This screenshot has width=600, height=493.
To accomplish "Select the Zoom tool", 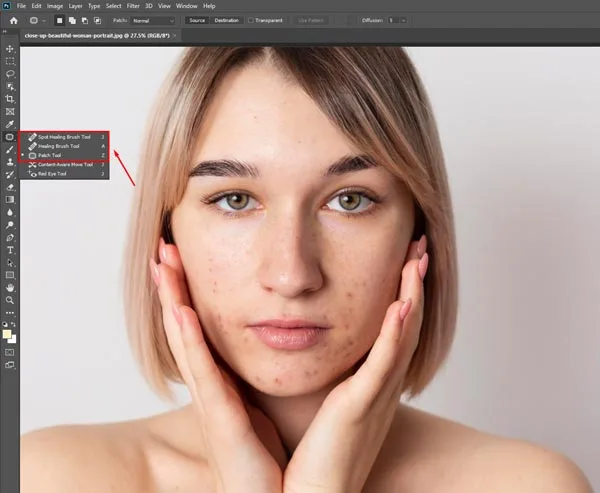I will click(x=10, y=300).
